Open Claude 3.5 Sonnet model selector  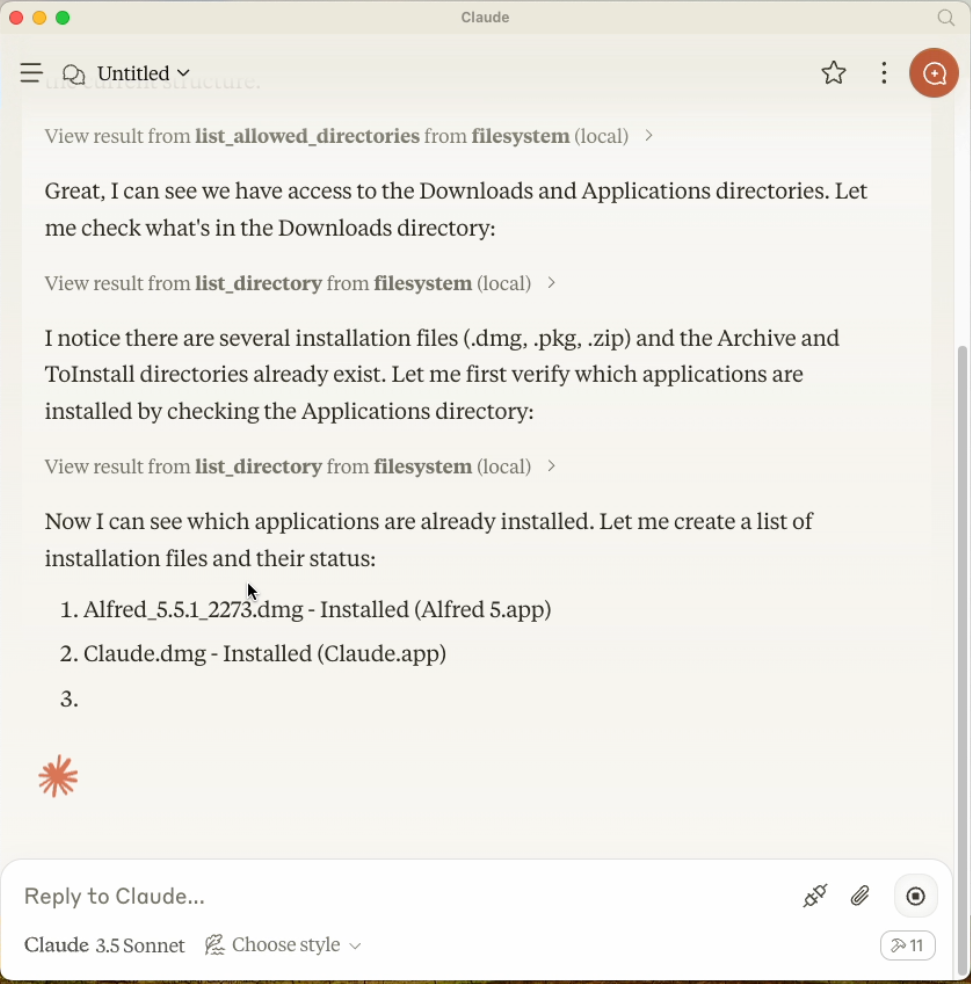pyautogui.click(x=104, y=945)
